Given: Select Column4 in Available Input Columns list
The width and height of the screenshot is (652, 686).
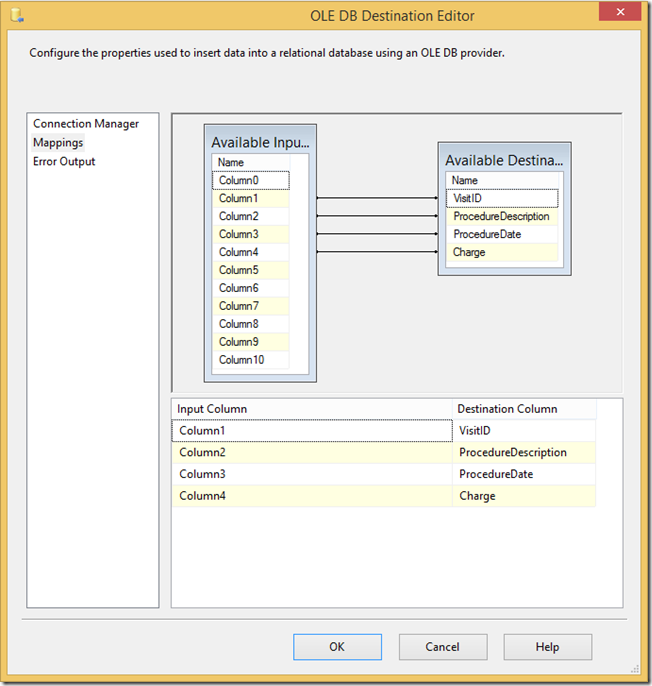Looking at the screenshot, I should click(251, 252).
